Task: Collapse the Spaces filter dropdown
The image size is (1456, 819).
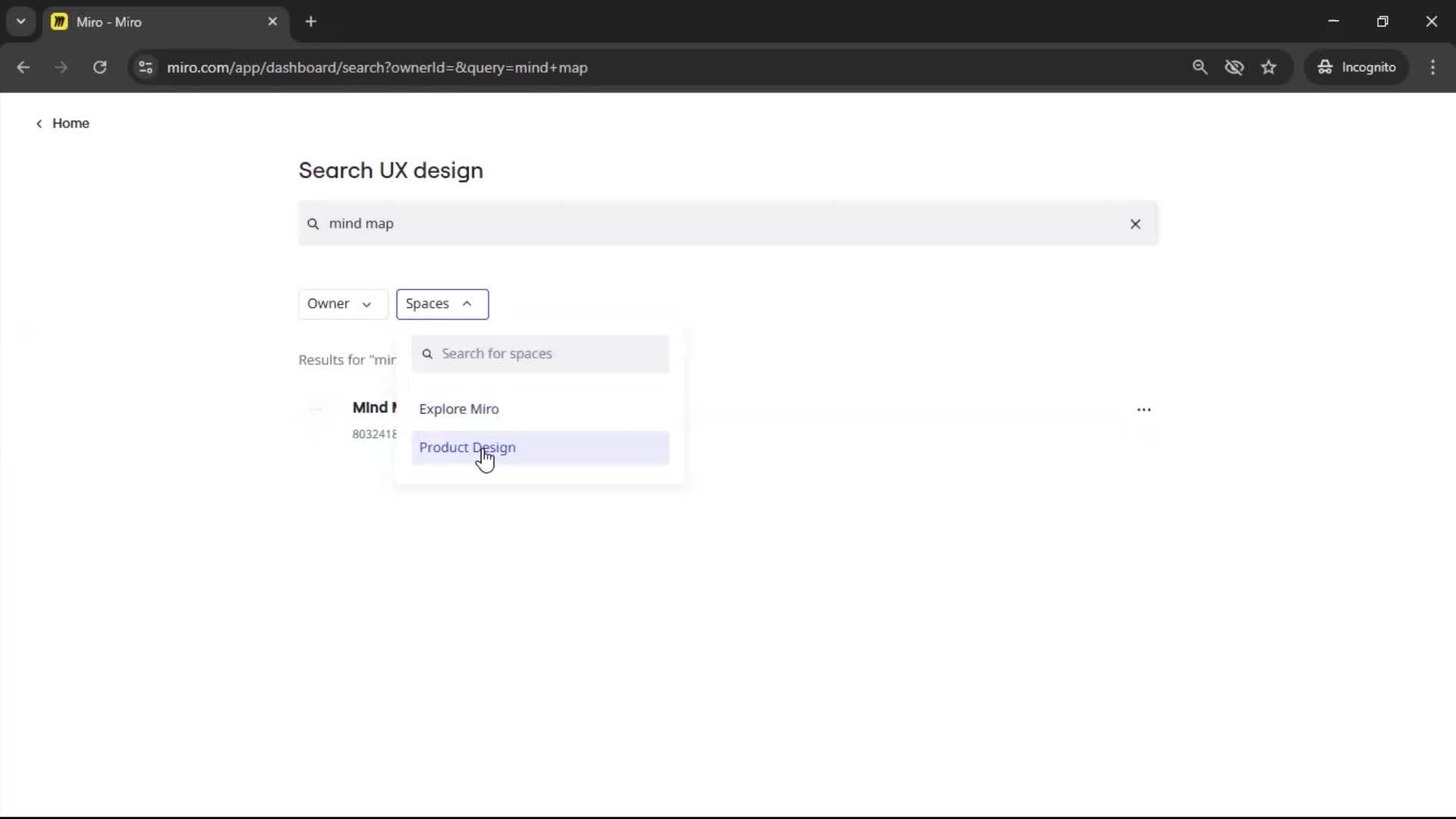Action: coord(442,304)
